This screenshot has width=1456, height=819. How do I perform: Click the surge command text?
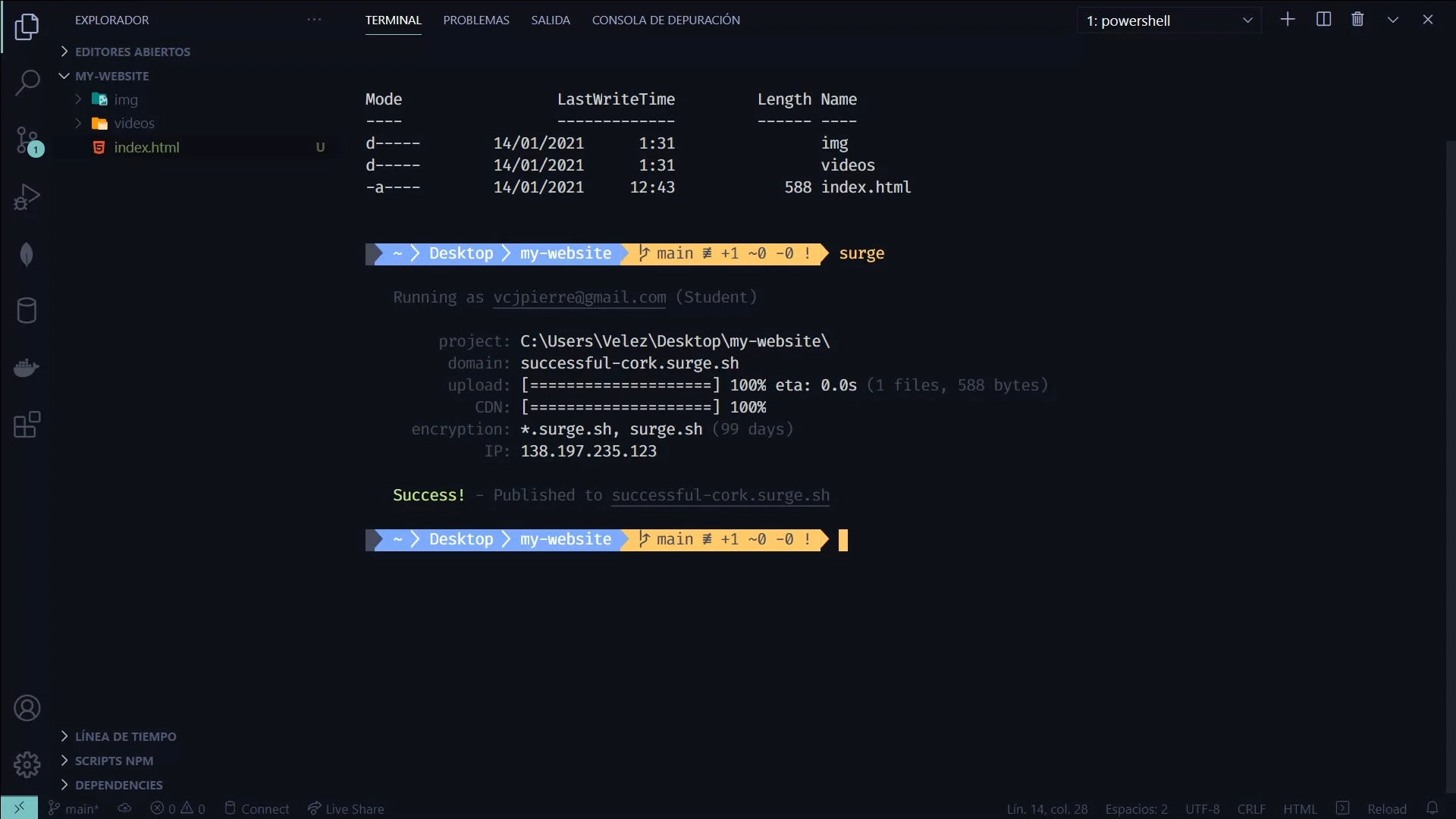[x=861, y=253]
